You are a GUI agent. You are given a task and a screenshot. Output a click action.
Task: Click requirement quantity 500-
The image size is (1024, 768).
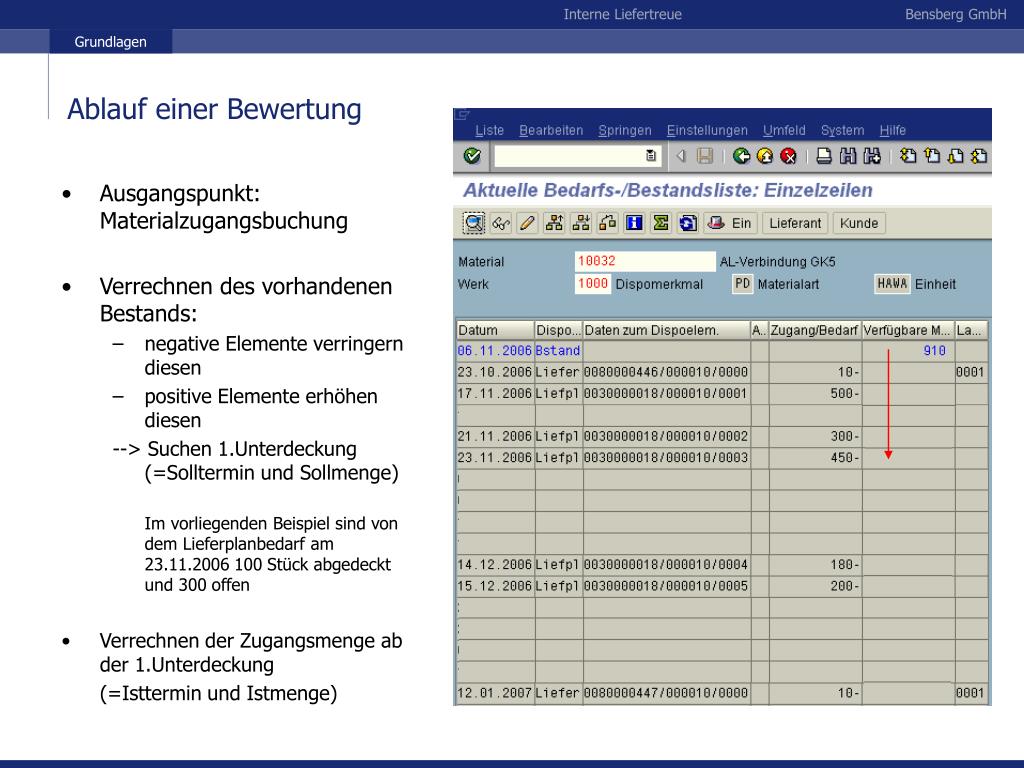[x=845, y=394]
